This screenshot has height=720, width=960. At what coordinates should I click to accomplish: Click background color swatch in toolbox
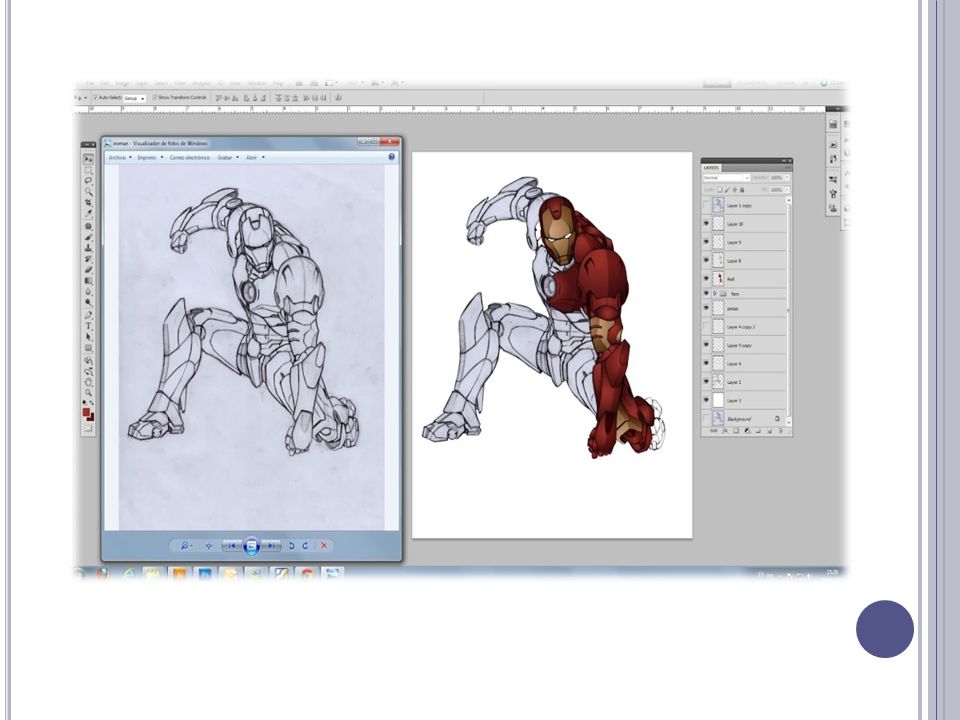(91, 417)
